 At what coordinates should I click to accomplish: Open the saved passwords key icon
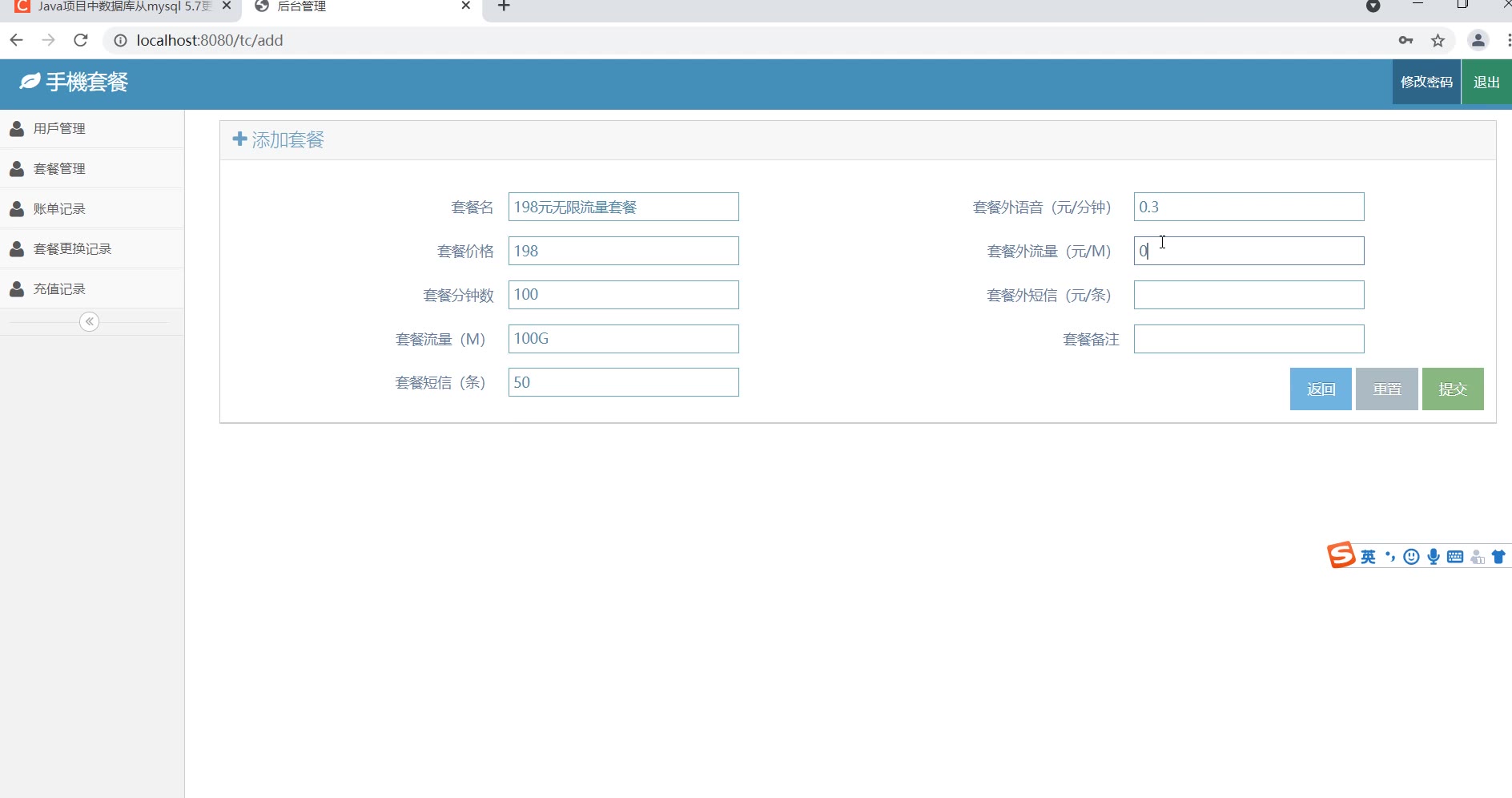tap(1405, 40)
